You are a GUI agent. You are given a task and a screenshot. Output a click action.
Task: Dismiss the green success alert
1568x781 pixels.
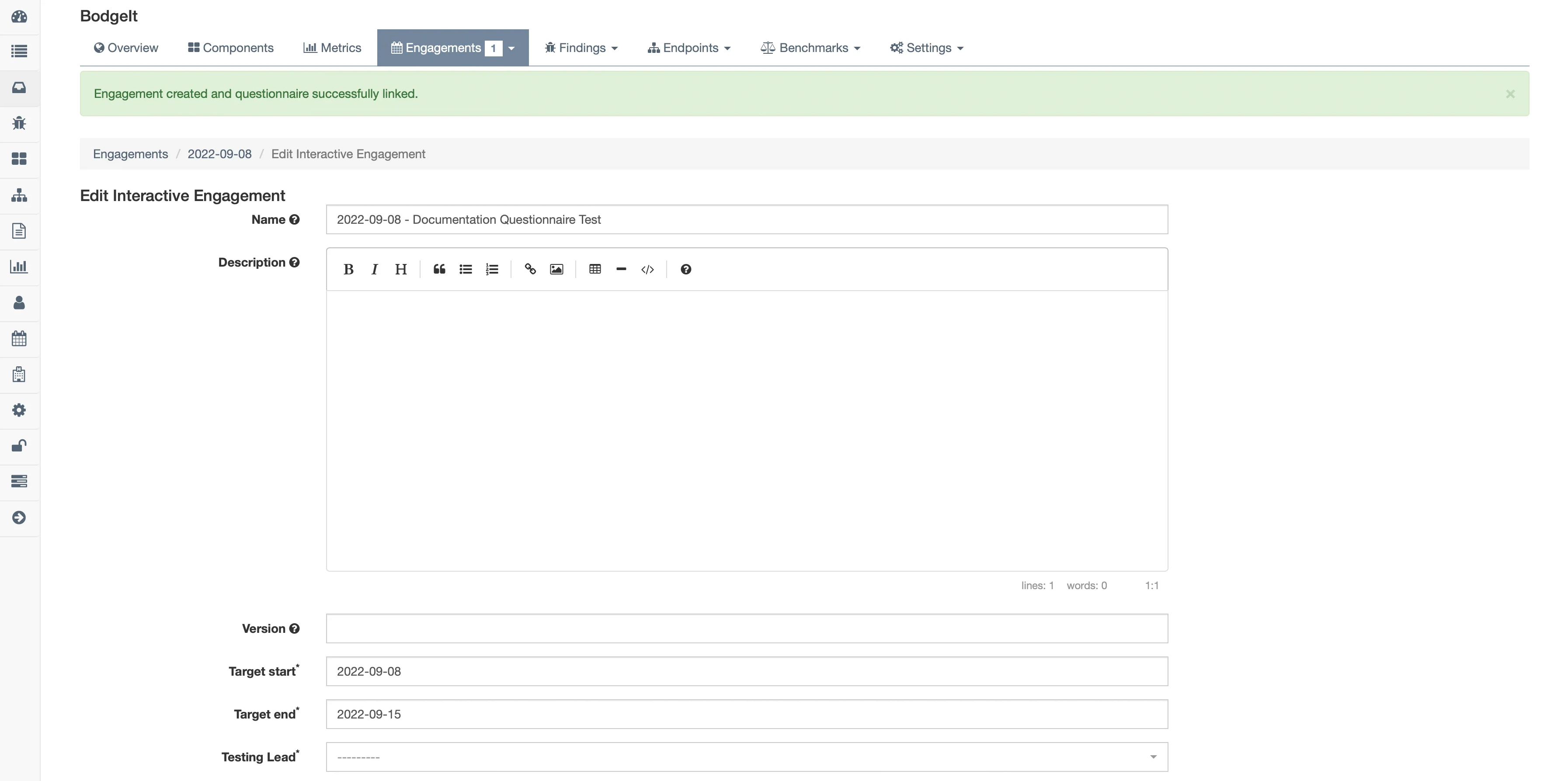1509,94
